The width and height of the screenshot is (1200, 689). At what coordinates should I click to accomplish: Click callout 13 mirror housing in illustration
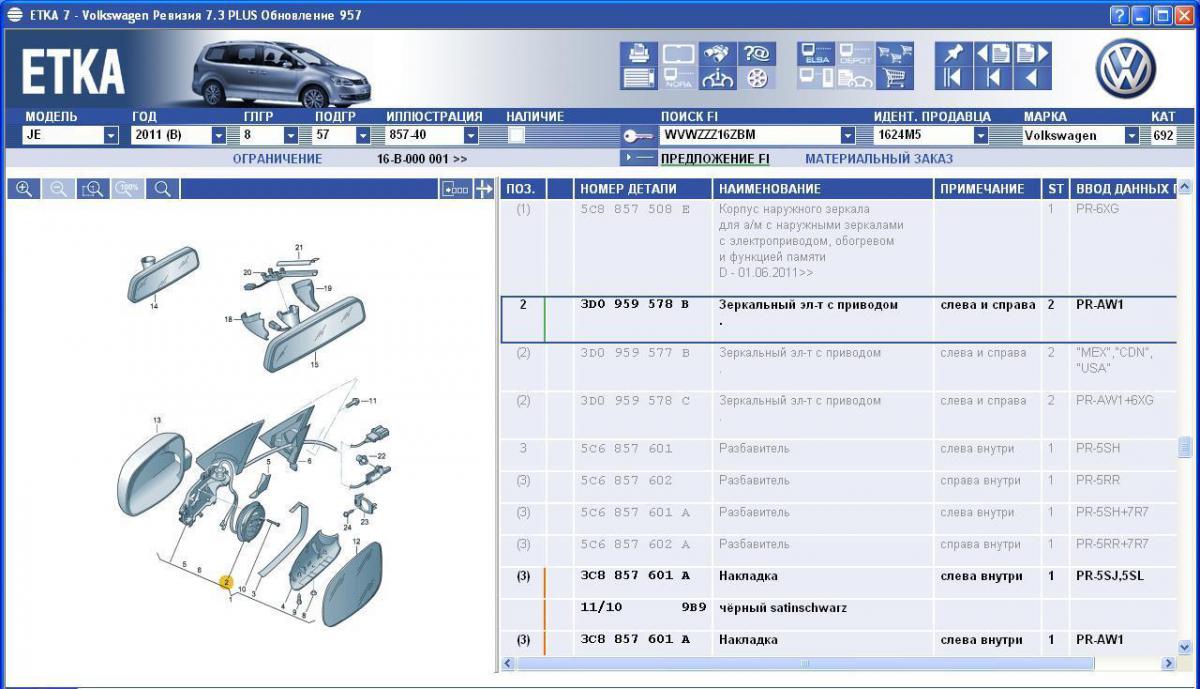tap(157, 419)
